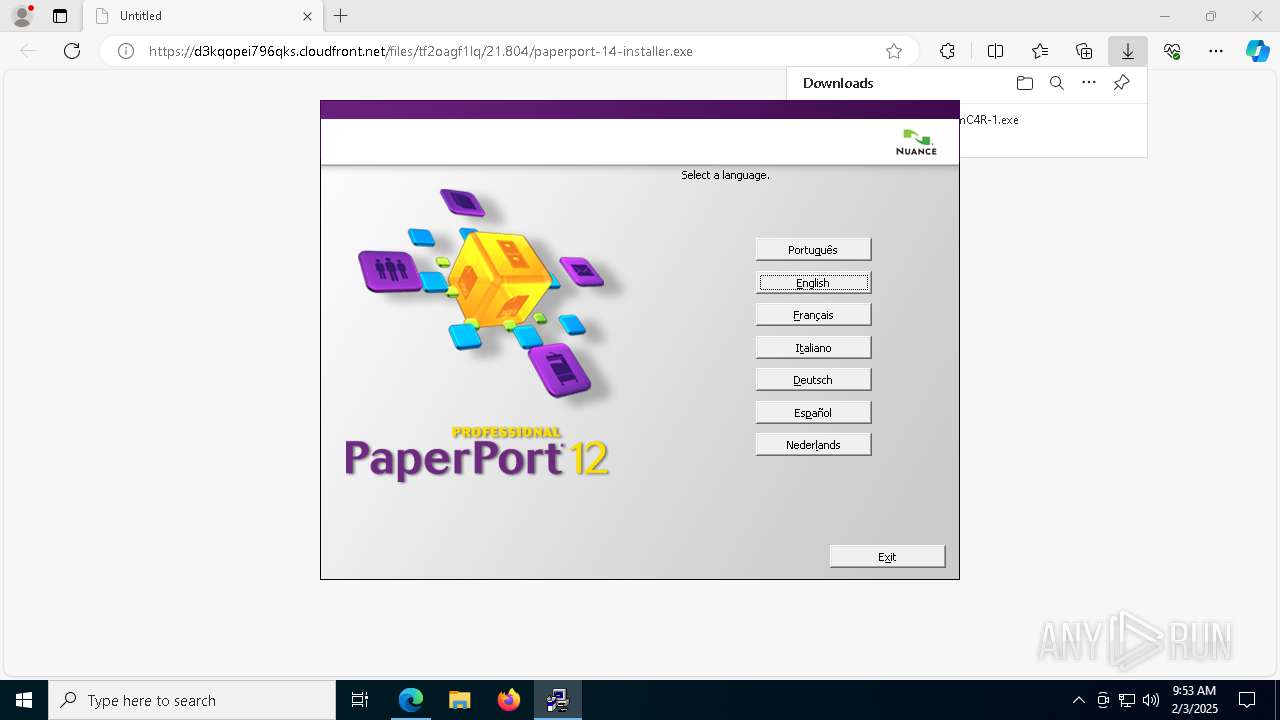Open downloads folder icon
The height and width of the screenshot is (720, 1280).
(1024, 83)
